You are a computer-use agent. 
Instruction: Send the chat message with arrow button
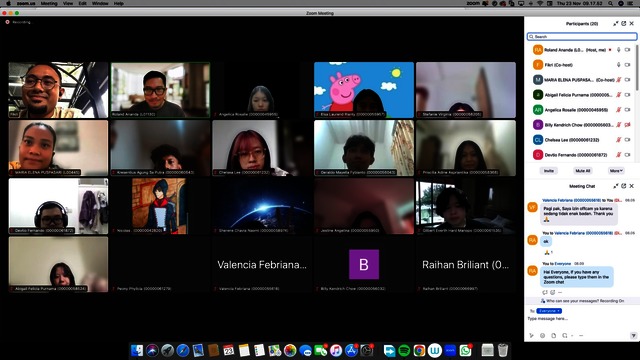(x=633, y=336)
